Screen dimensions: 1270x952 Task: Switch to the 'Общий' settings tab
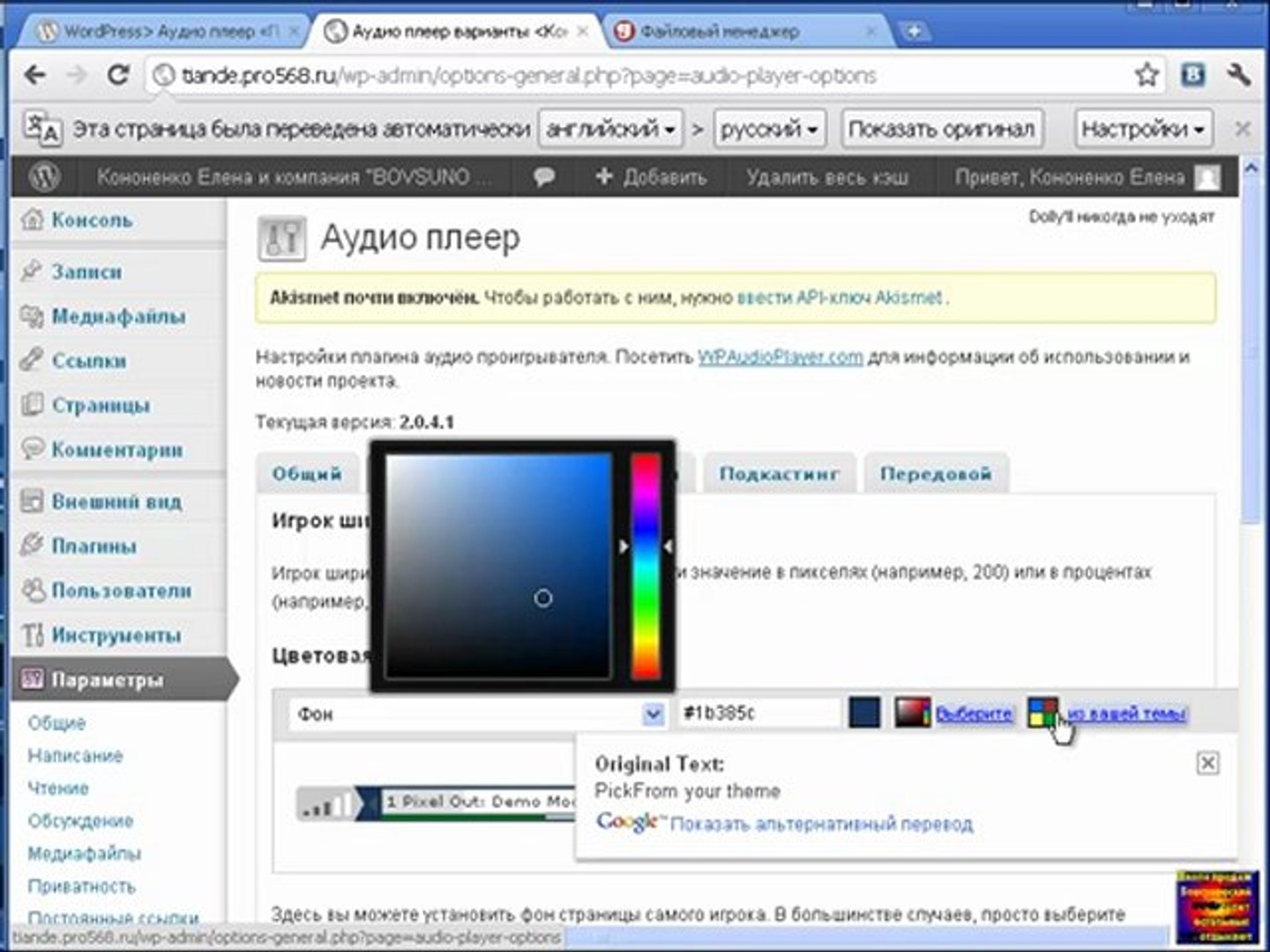pos(307,473)
